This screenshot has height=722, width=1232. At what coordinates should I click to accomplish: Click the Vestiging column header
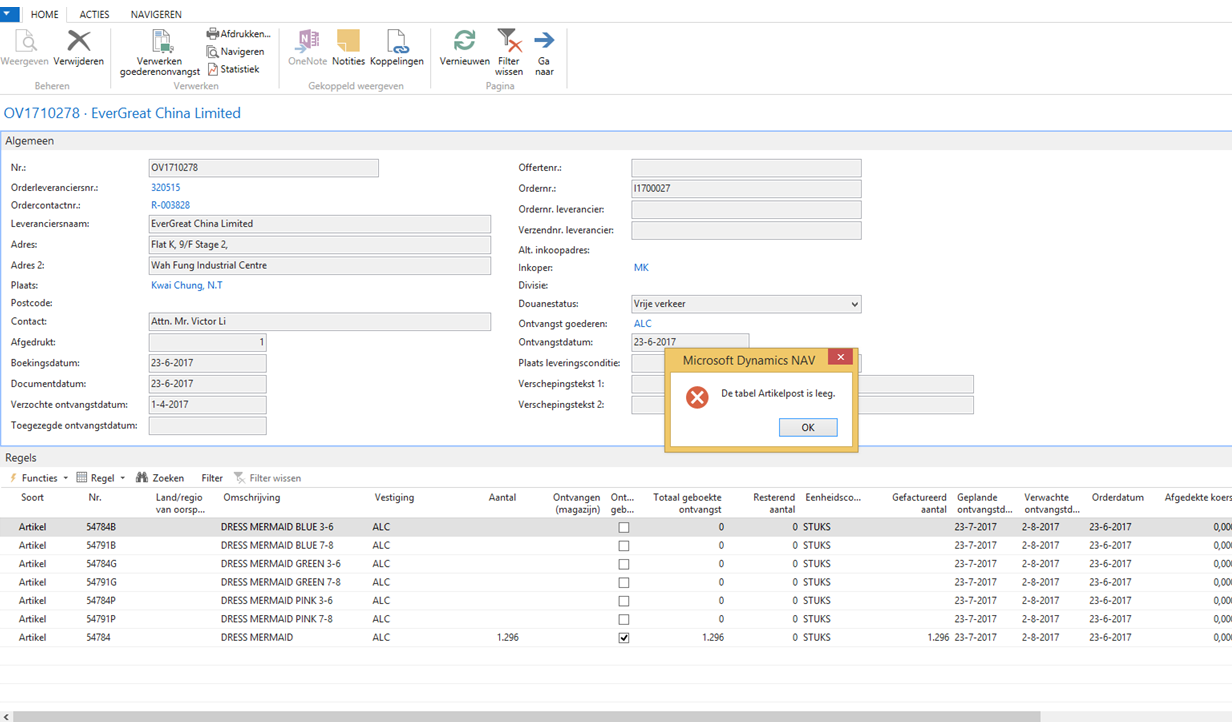tap(394, 497)
